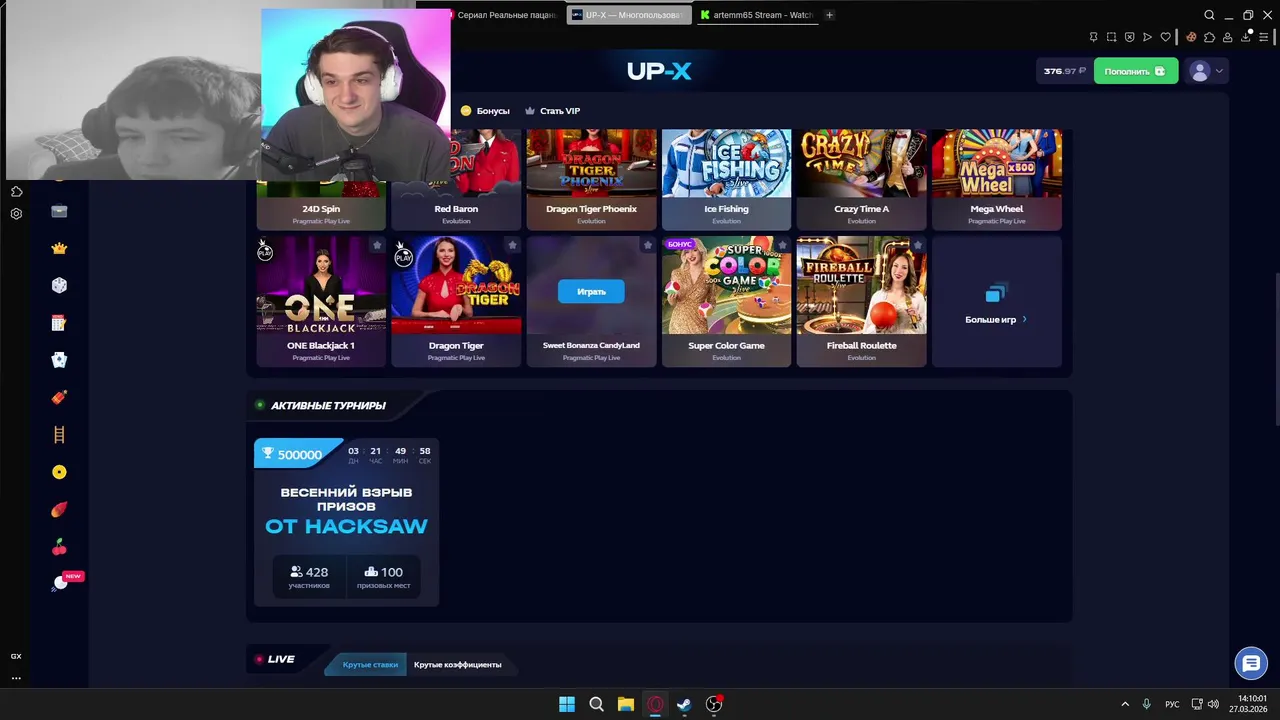Open the browser extensions cube icon
The width and height of the screenshot is (1280, 720).
1209,37
